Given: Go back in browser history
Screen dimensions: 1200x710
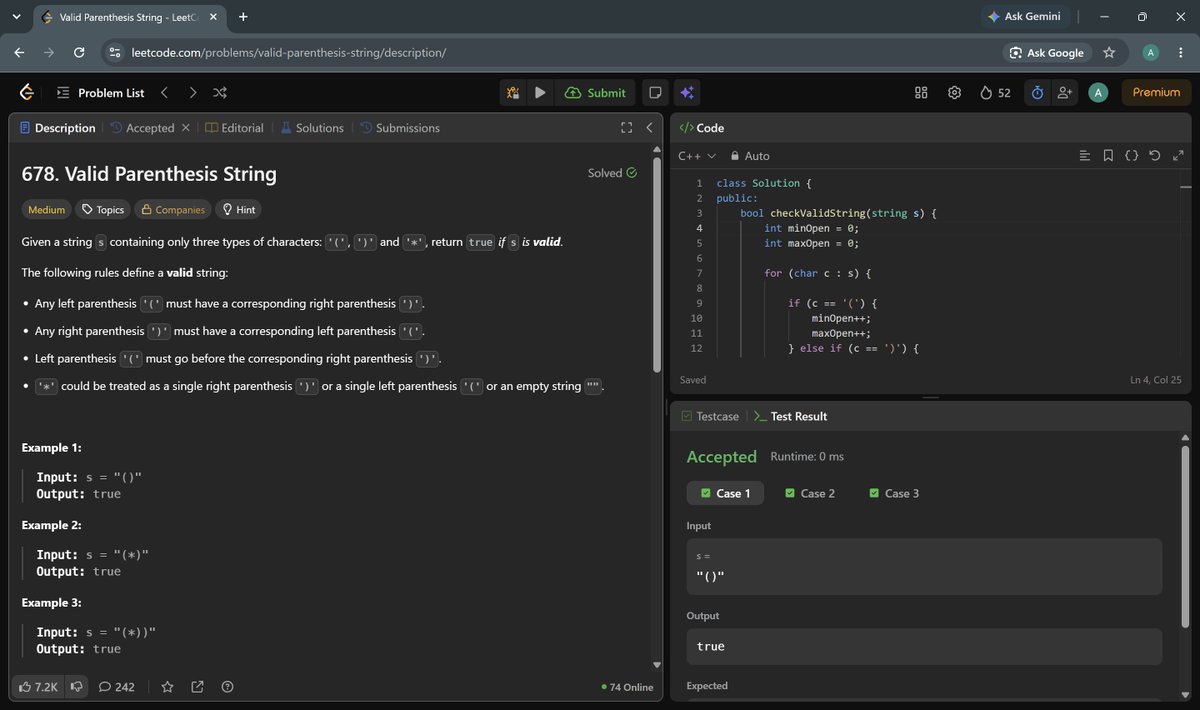Looking at the screenshot, I should click(x=19, y=52).
